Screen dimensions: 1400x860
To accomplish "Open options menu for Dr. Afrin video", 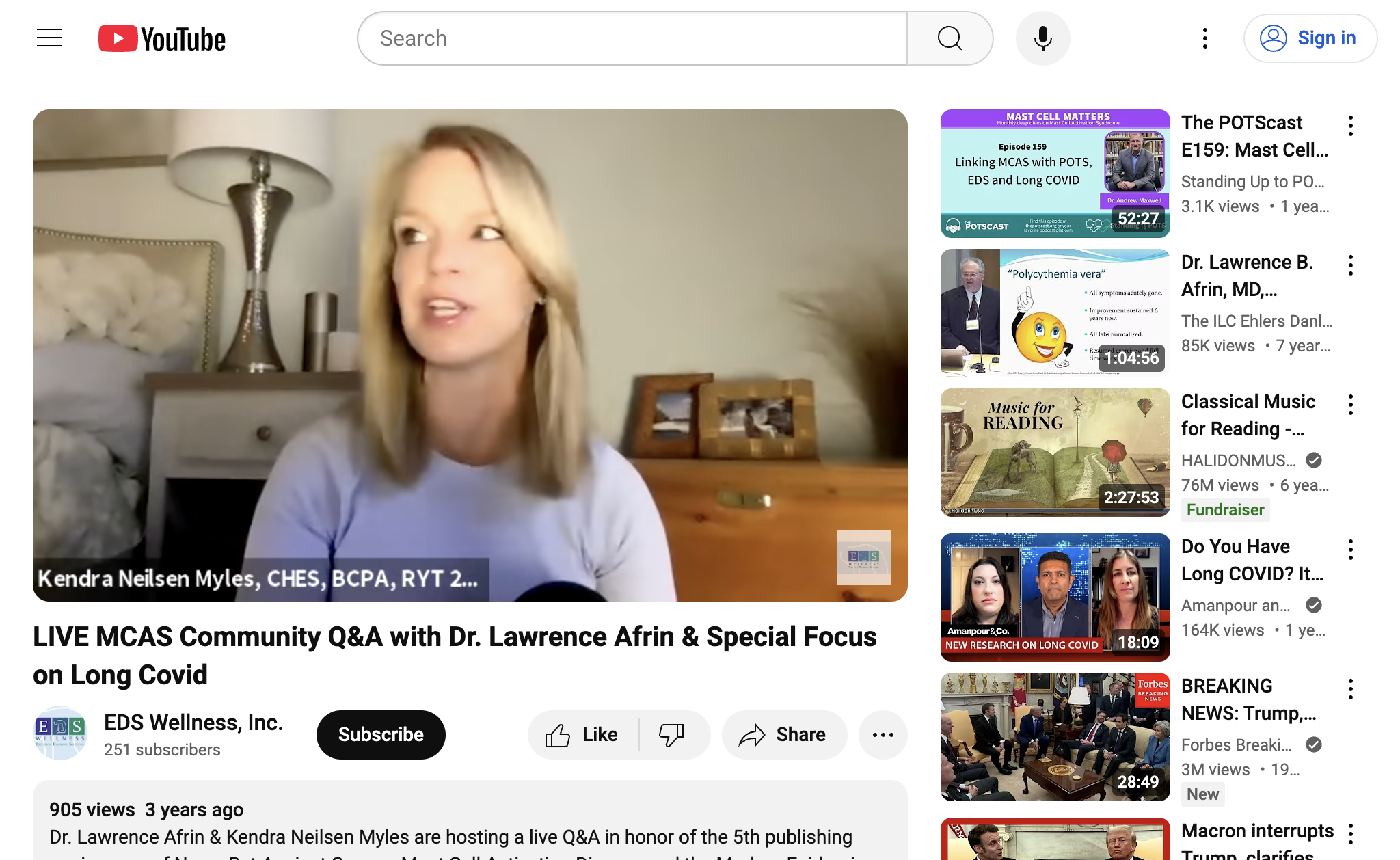I will pos(1351,265).
